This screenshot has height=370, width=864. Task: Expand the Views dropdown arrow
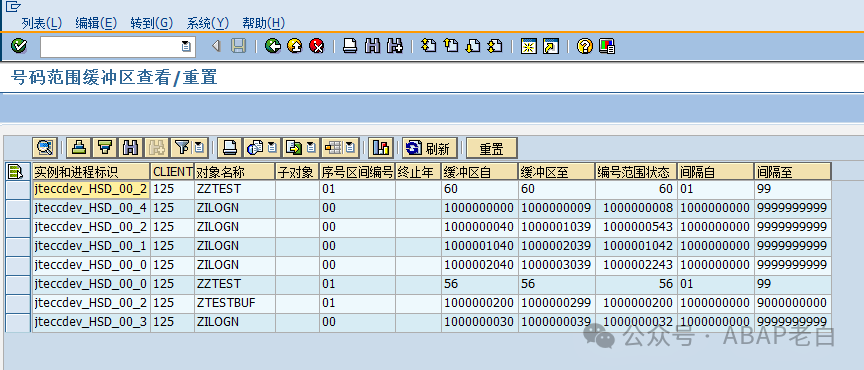pyautogui.click(x=272, y=148)
